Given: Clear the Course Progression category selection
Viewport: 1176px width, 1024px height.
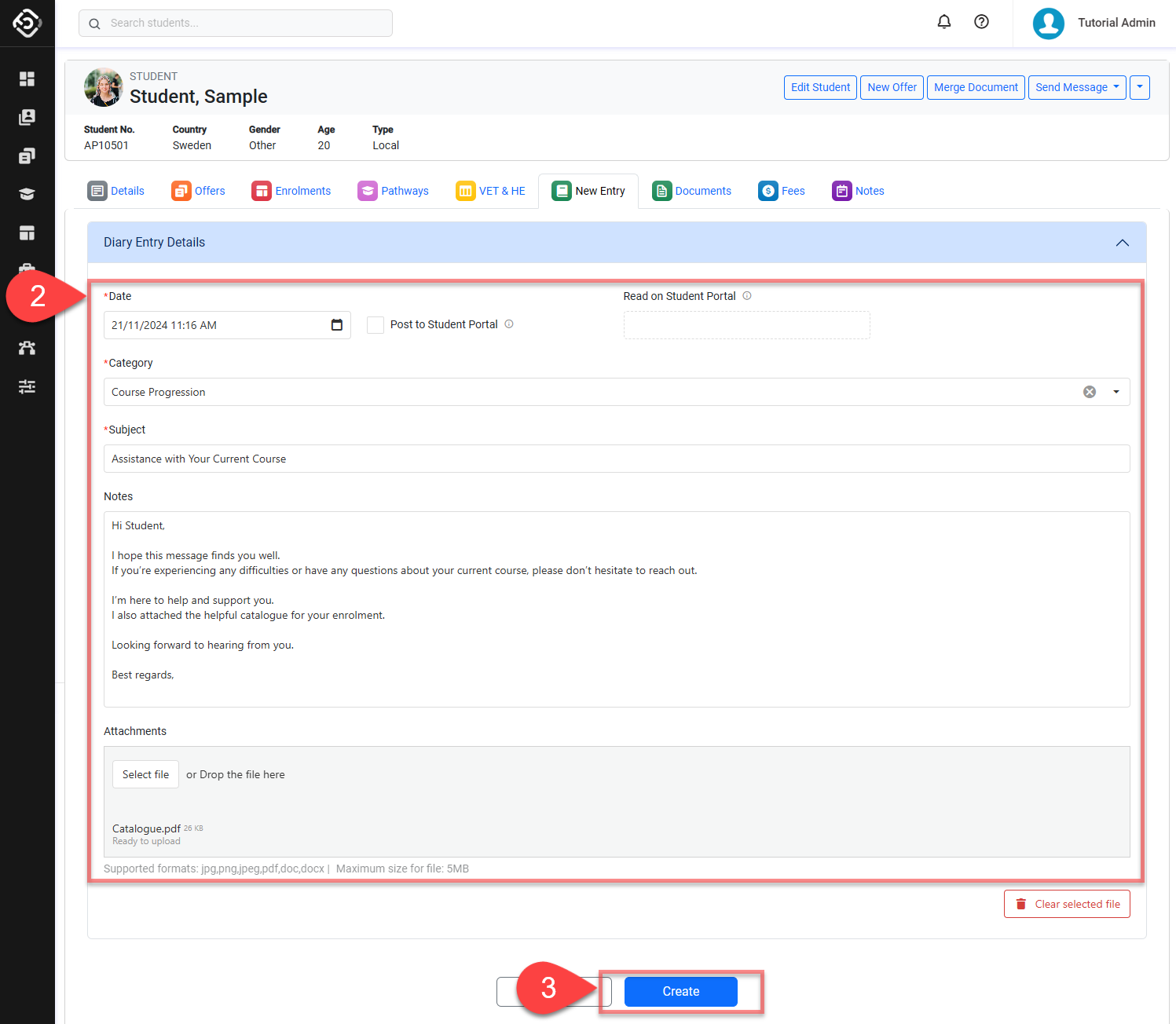Looking at the screenshot, I should tap(1090, 392).
